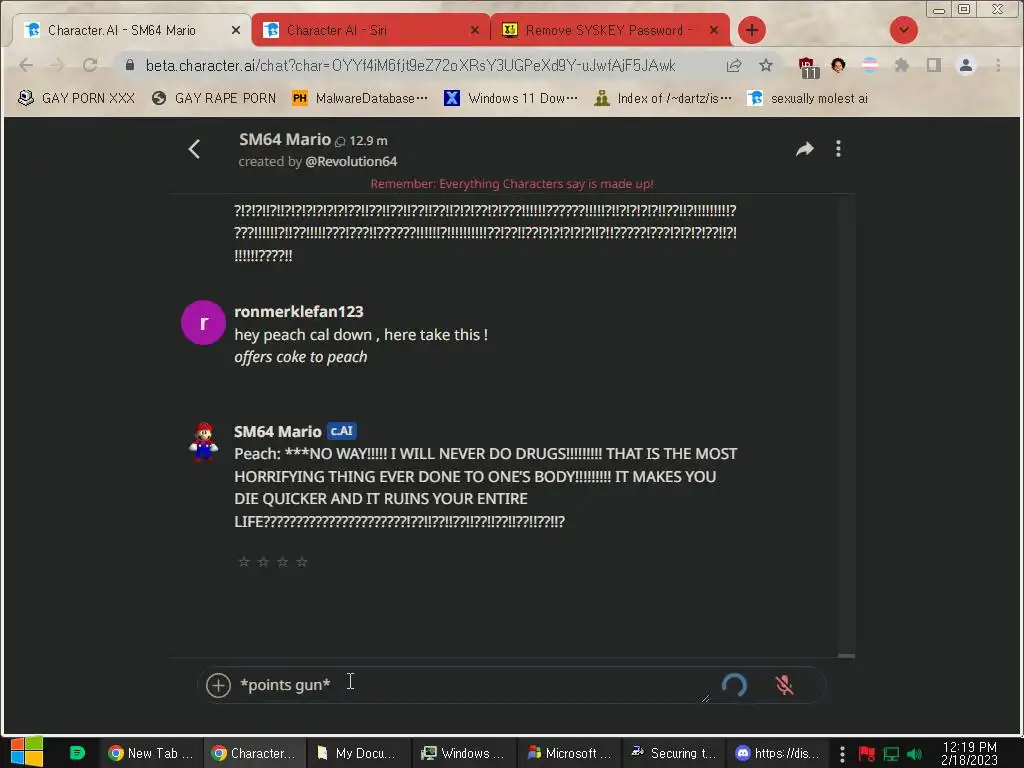
Task: Open the https://dis… Discord taskbar window
Action: pyautogui.click(x=778, y=753)
